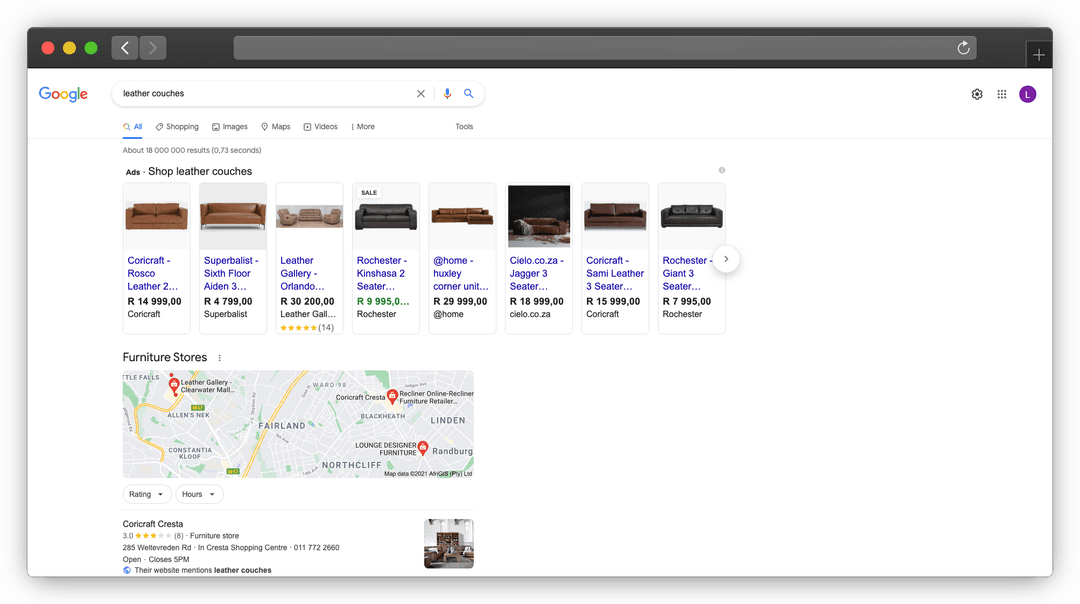Reload the page with the refresh icon
Viewport: 1080px width, 604px height.
(963, 48)
